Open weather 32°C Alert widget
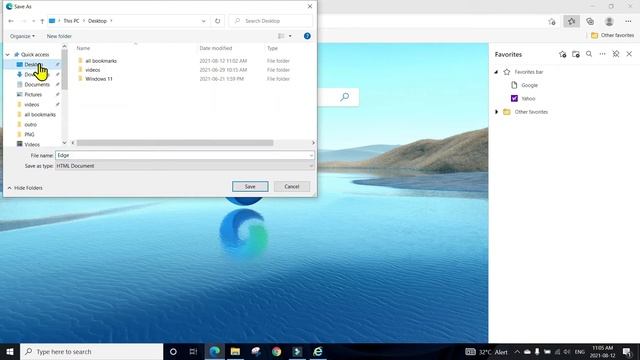This screenshot has width=640, height=360. tap(487, 352)
